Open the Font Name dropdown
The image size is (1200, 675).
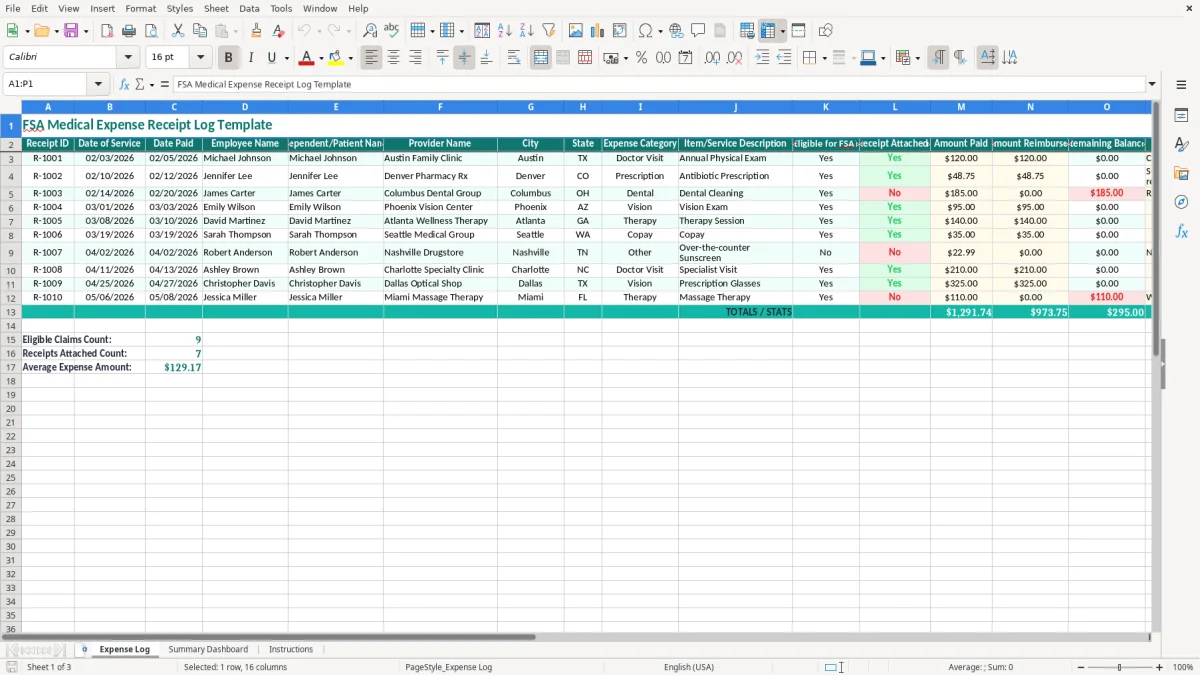click(x=128, y=58)
